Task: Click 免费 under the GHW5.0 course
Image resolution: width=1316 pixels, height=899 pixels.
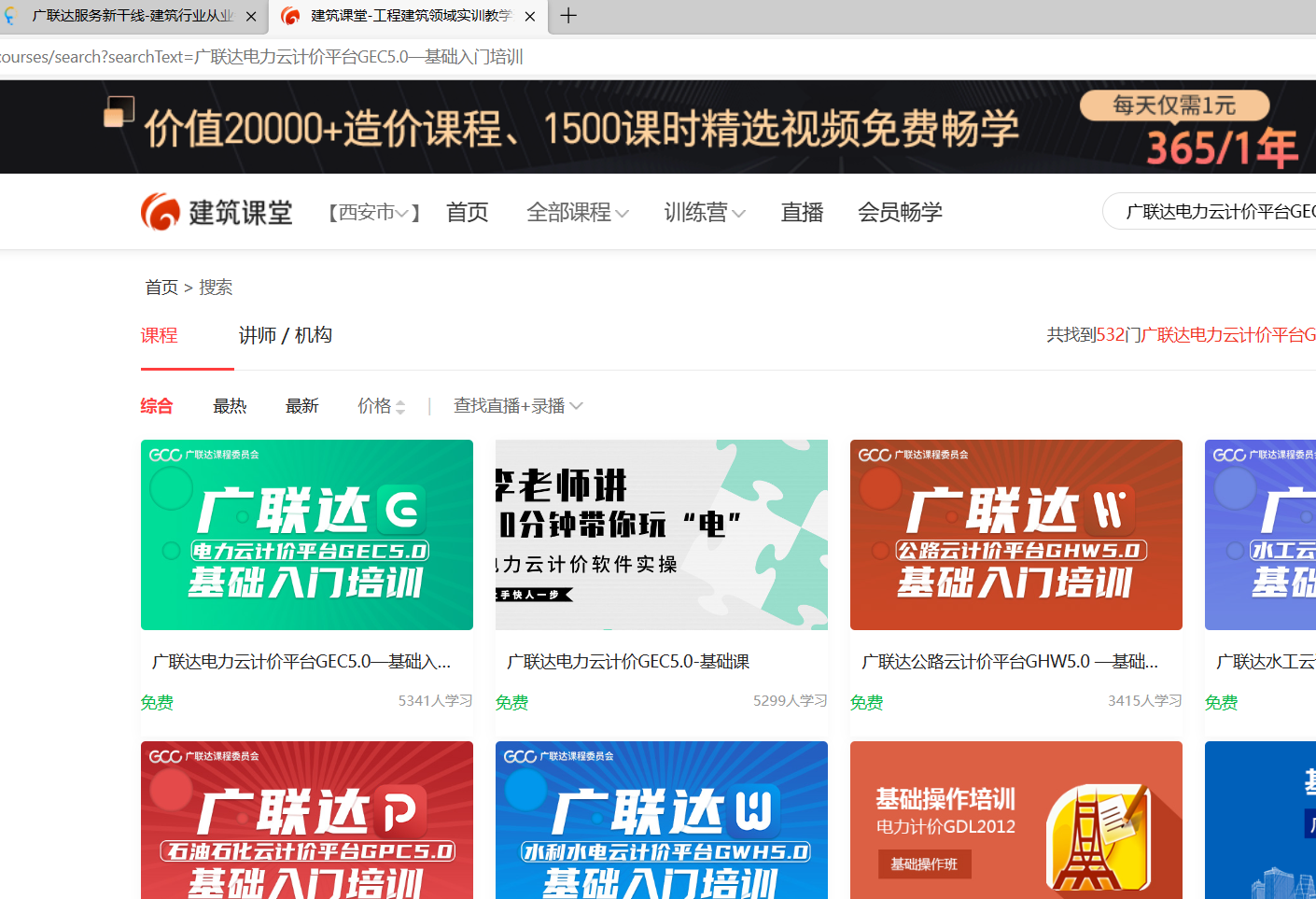Action: pos(866,703)
